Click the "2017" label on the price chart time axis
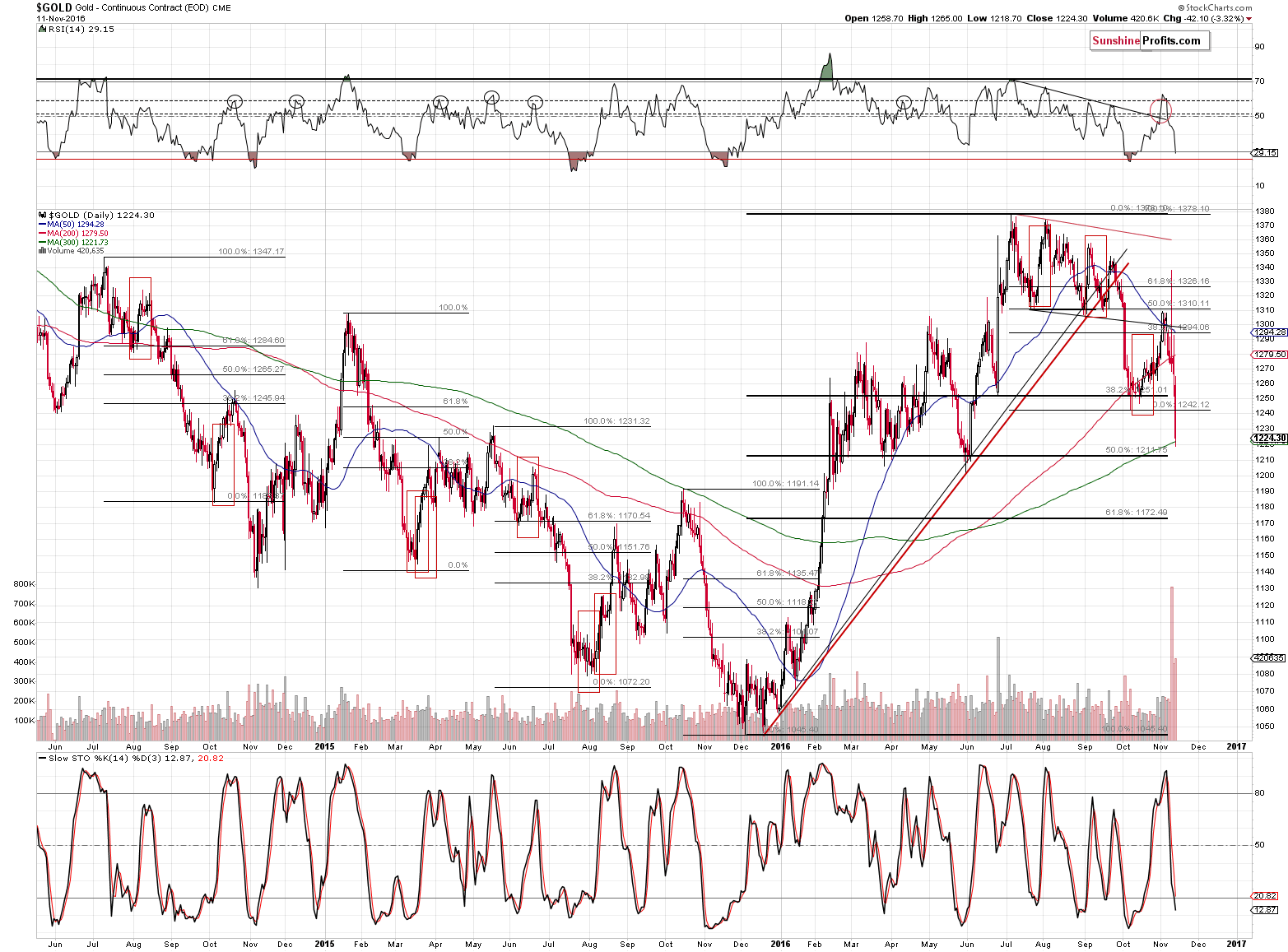 pyautogui.click(x=1236, y=747)
